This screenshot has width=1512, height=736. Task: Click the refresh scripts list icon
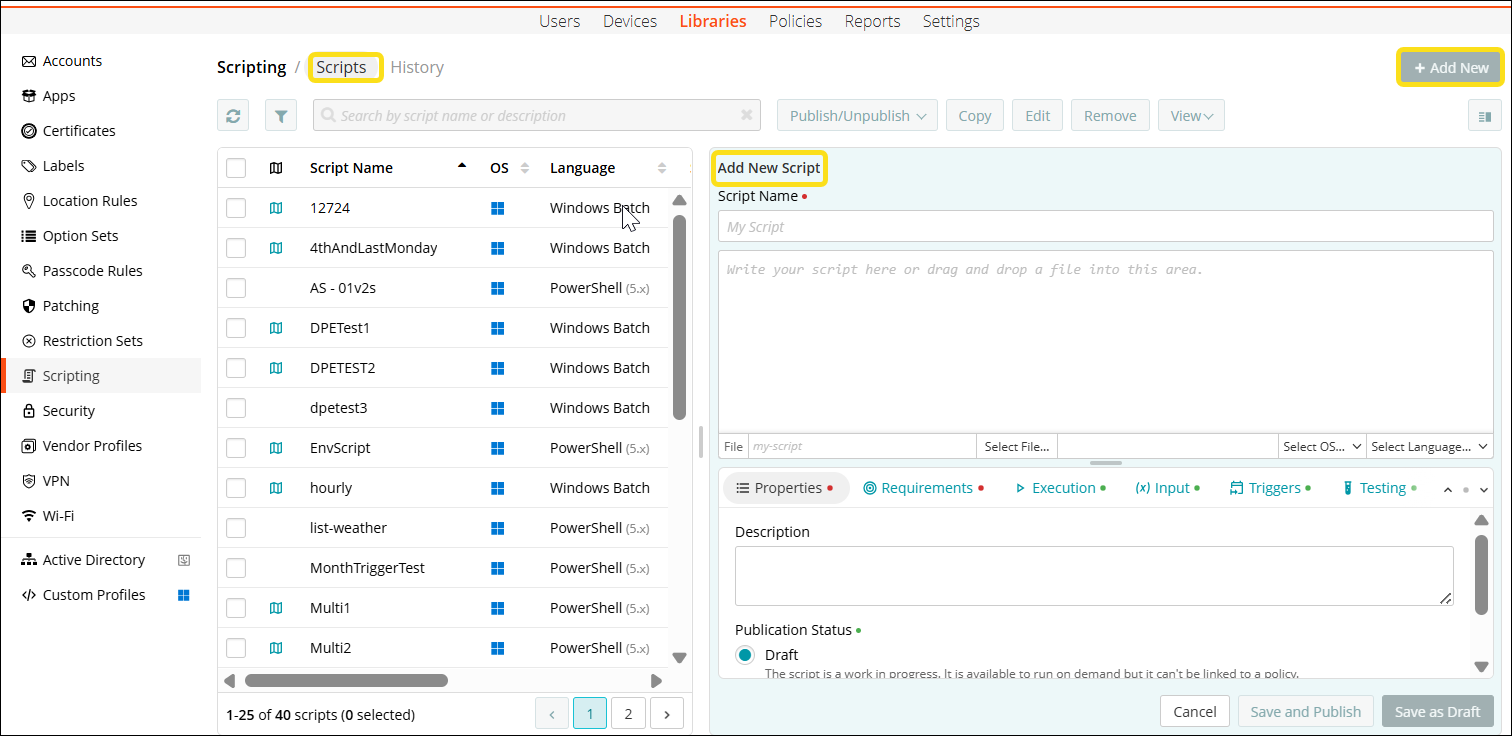point(233,116)
